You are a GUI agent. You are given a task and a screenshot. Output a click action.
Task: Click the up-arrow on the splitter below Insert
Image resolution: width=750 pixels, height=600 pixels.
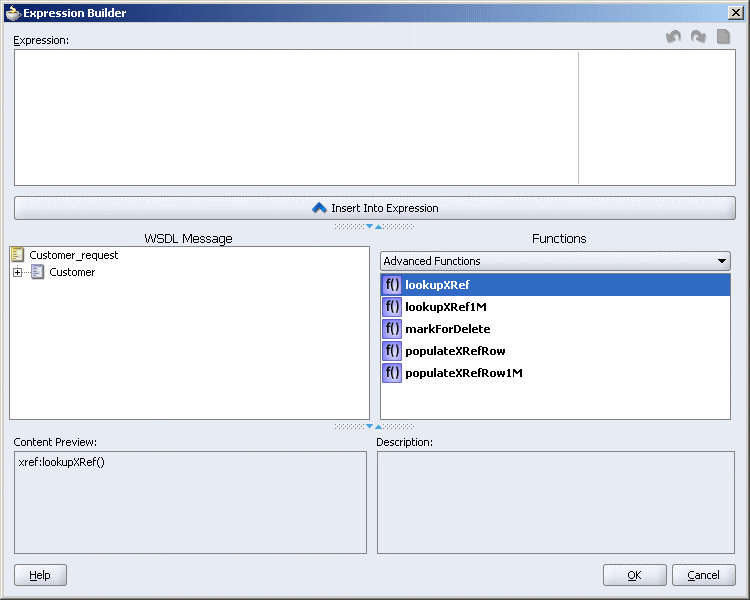tap(378, 226)
